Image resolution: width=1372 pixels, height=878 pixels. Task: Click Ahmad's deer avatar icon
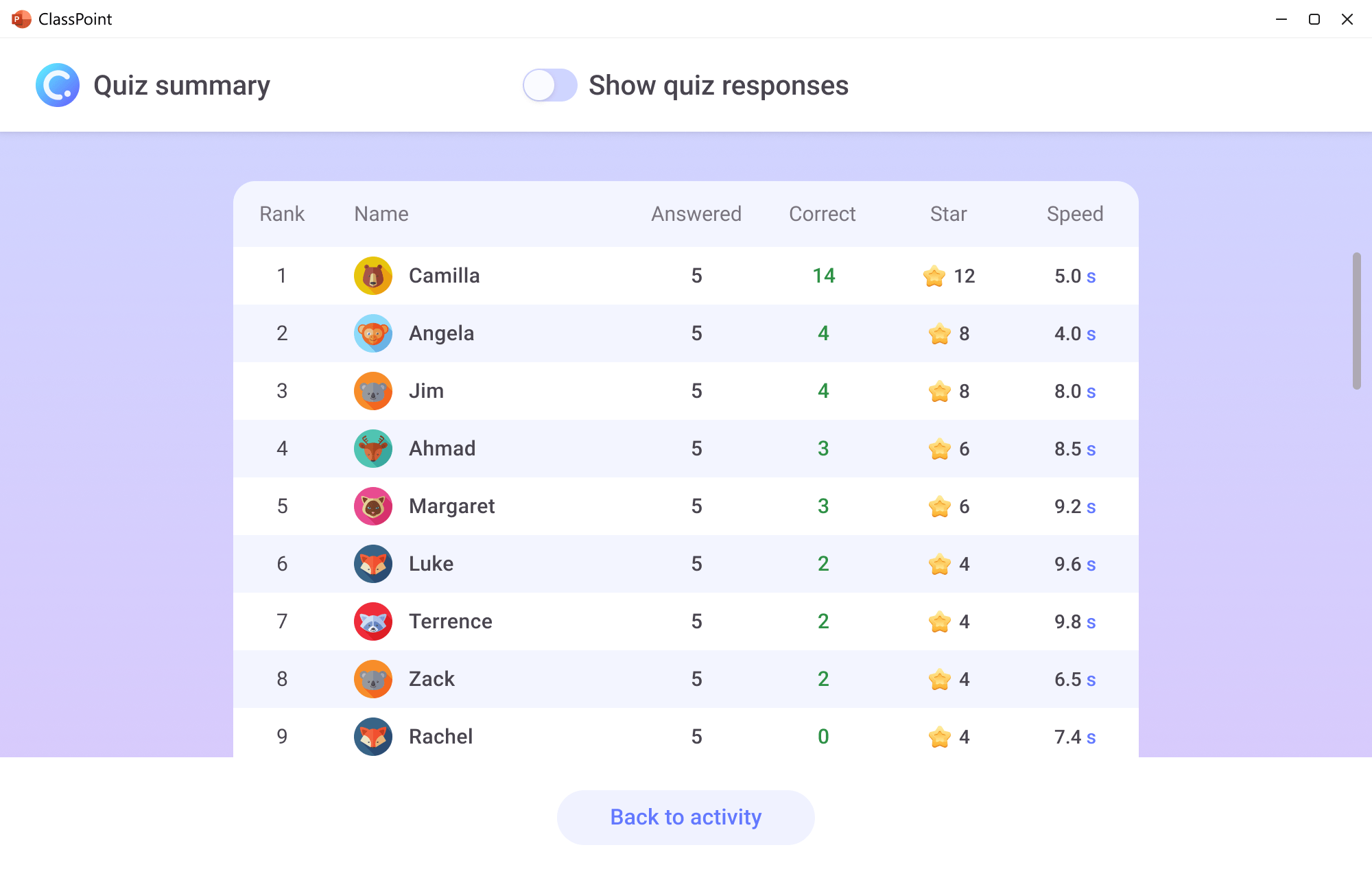pos(373,448)
